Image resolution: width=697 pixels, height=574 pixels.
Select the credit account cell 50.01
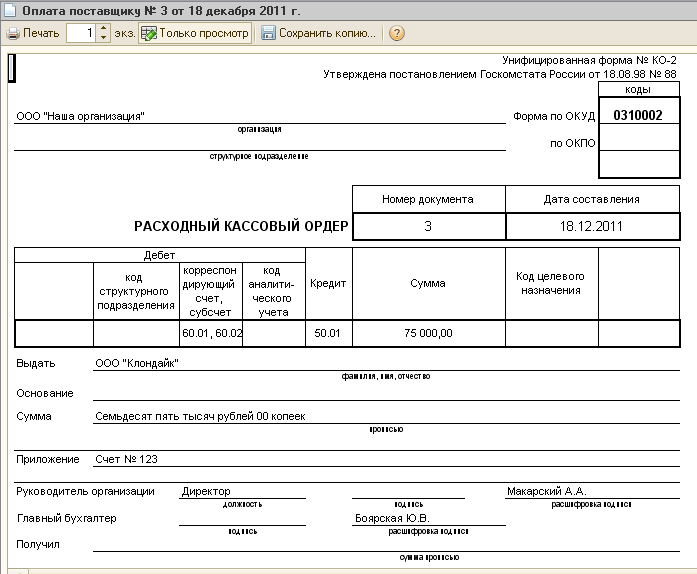[328, 333]
